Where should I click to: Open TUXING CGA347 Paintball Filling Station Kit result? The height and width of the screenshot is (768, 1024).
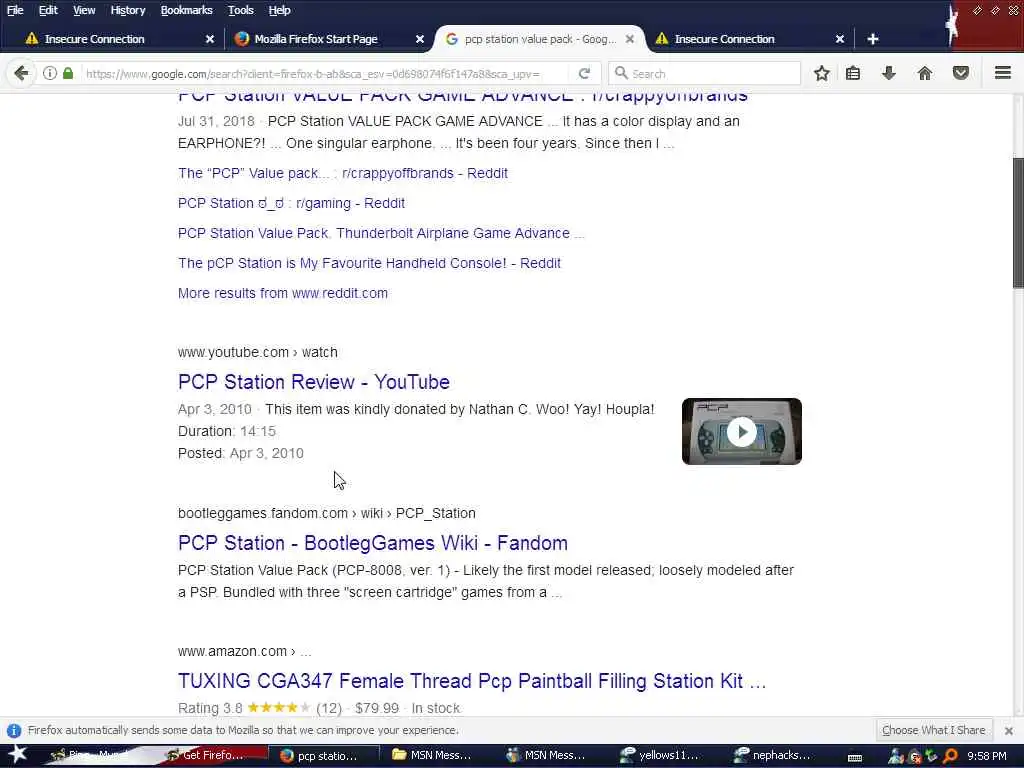(472, 681)
